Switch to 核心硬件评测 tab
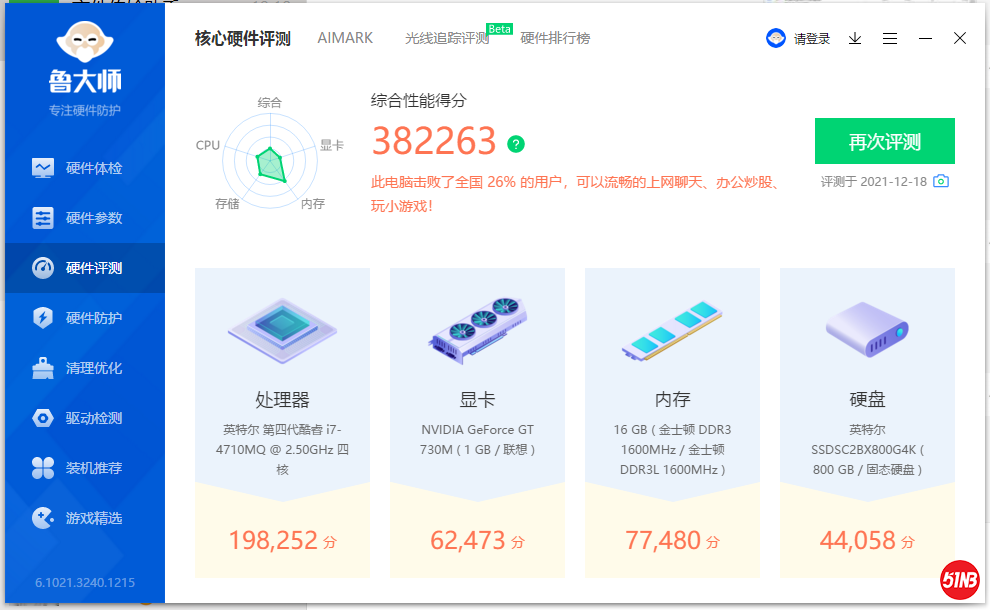Screen dimensions: 990x610 (242, 39)
